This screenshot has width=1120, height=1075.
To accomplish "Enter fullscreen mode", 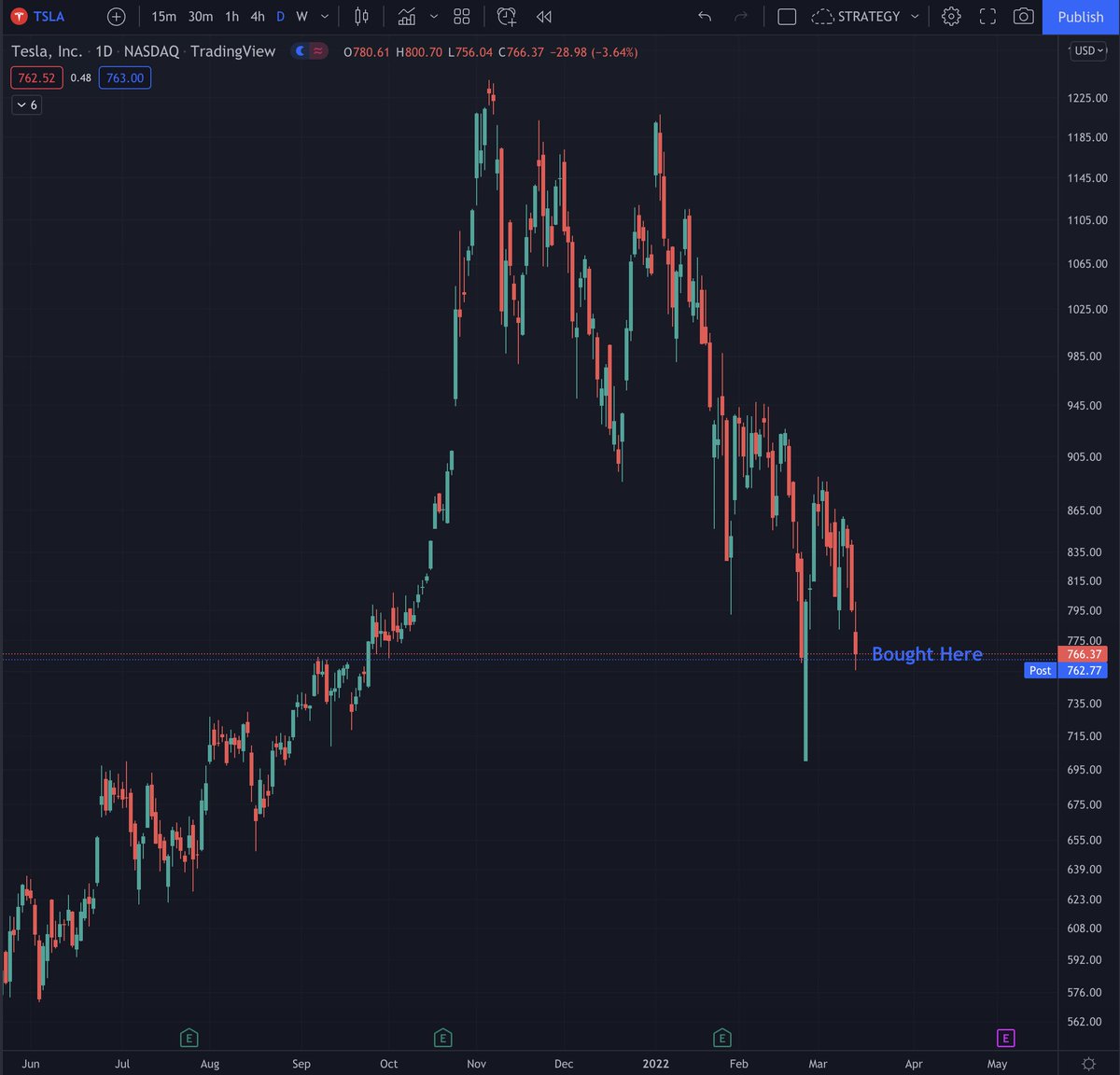I will tap(987, 16).
